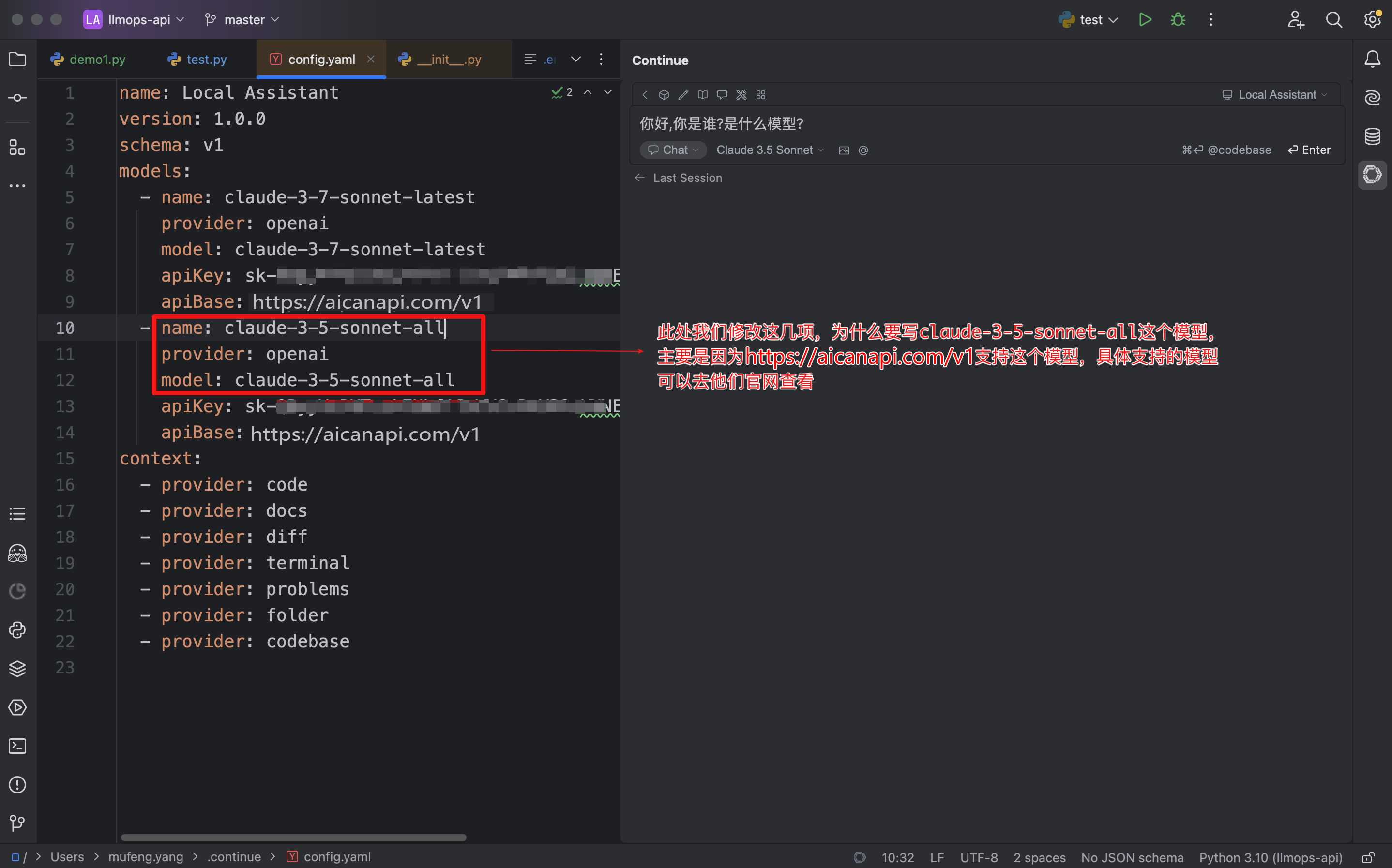Open Continue settings with the tools icon
The image size is (1392, 868).
[x=741, y=95]
